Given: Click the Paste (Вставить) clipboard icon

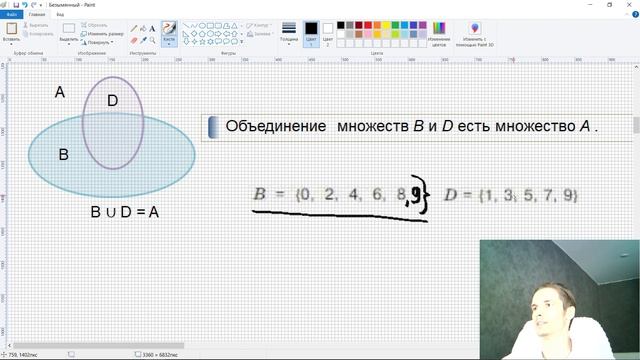Looking at the screenshot, I should tap(11, 28).
